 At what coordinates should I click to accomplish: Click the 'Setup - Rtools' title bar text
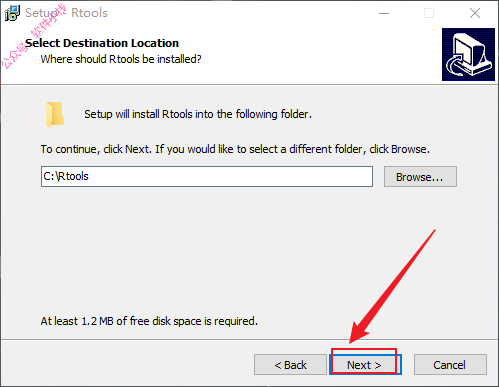[x=67, y=13]
